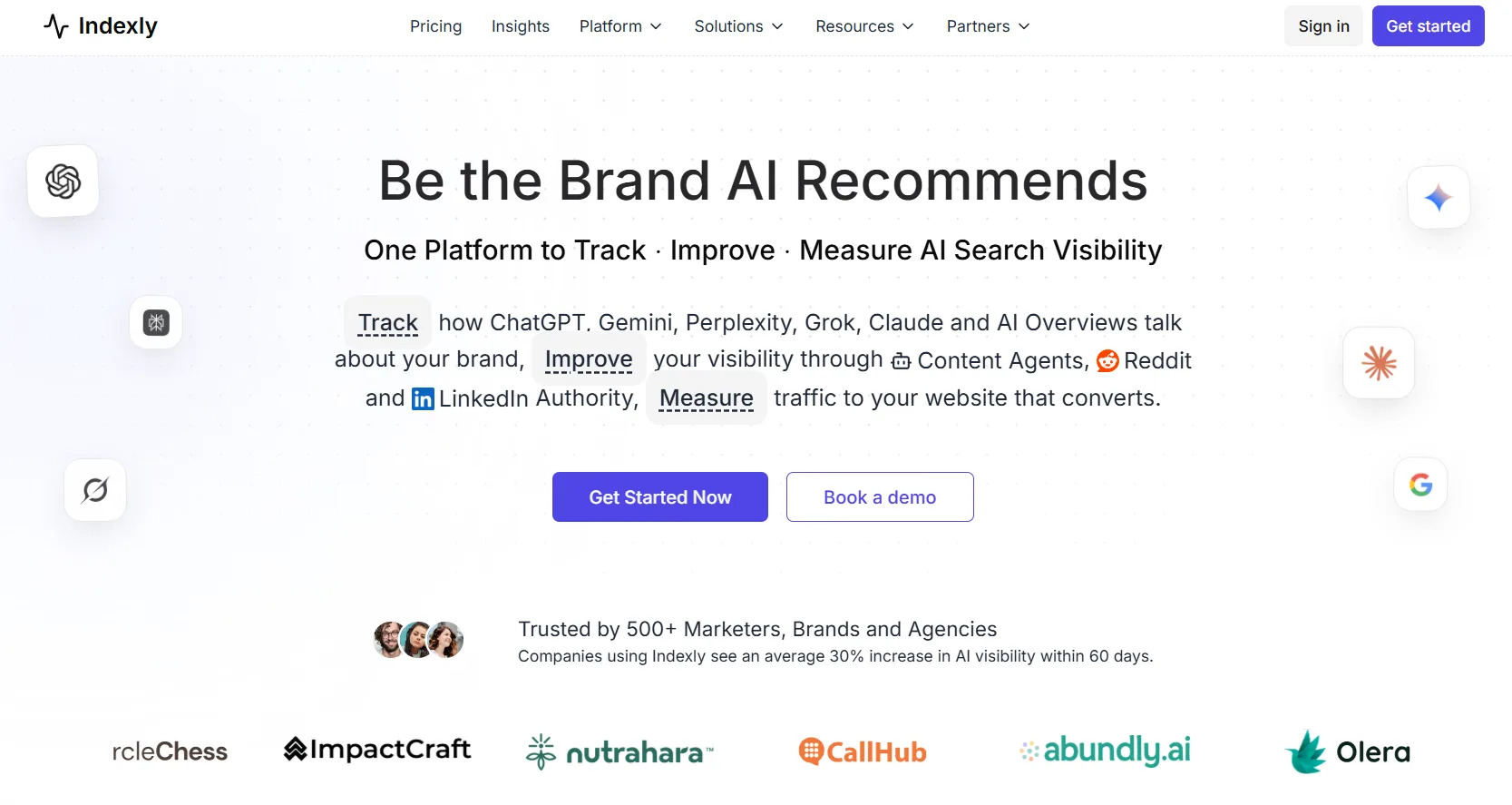Click the Google G icon
The height and width of the screenshot is (805, 1512).
1420,485
